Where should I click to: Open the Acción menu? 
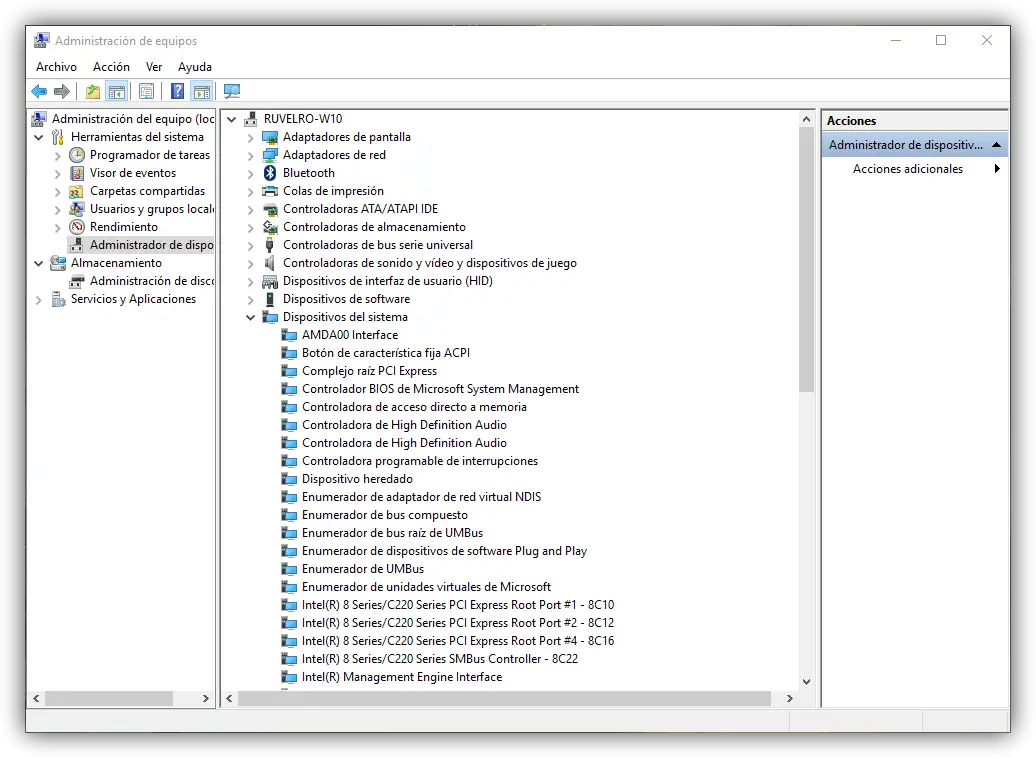point(111,67)
